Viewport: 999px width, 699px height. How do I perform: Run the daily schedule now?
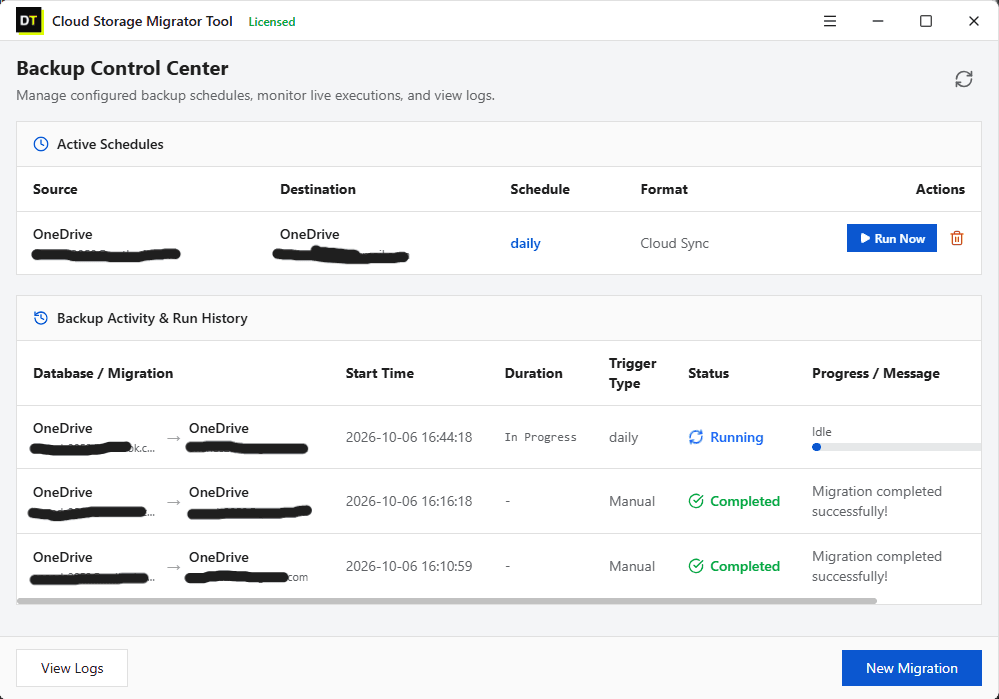click(891, 238)
